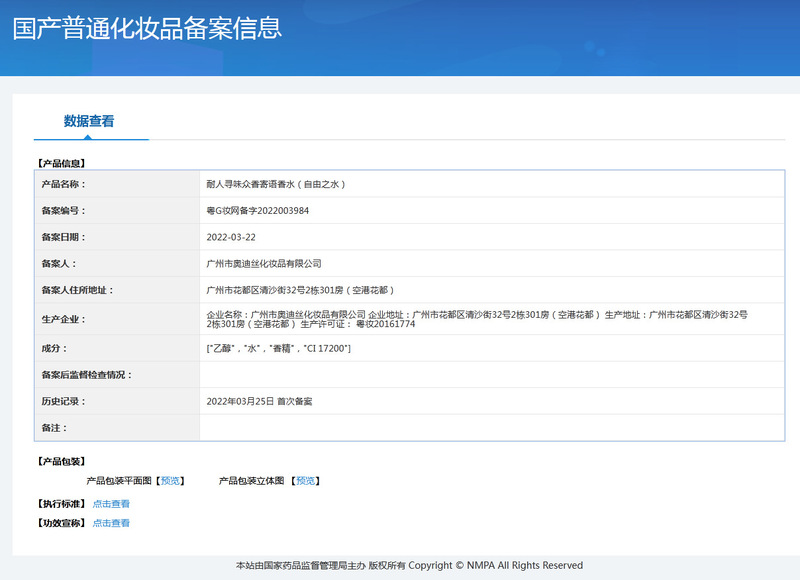Image resolution: width=800 pixels, height=580 pixels.
Task: Click the 备案人住所地址 address value
Action: tap(300, 290)
